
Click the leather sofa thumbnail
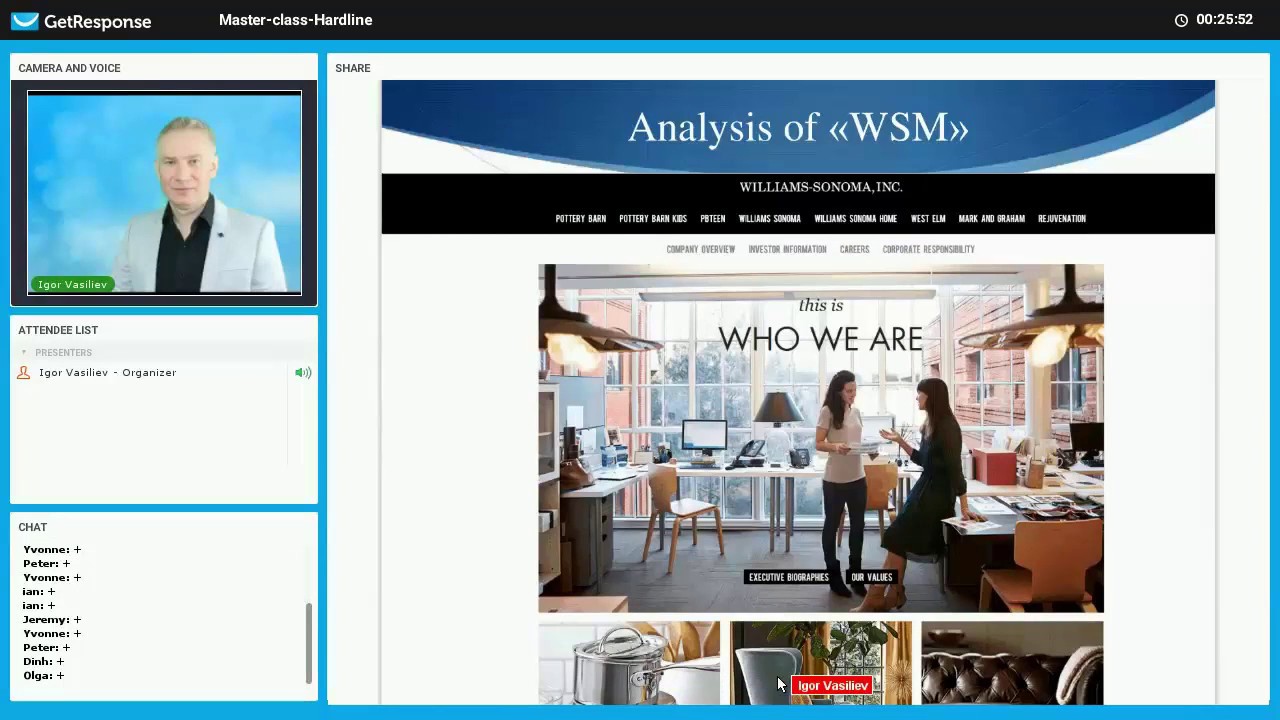point(1012,663)
